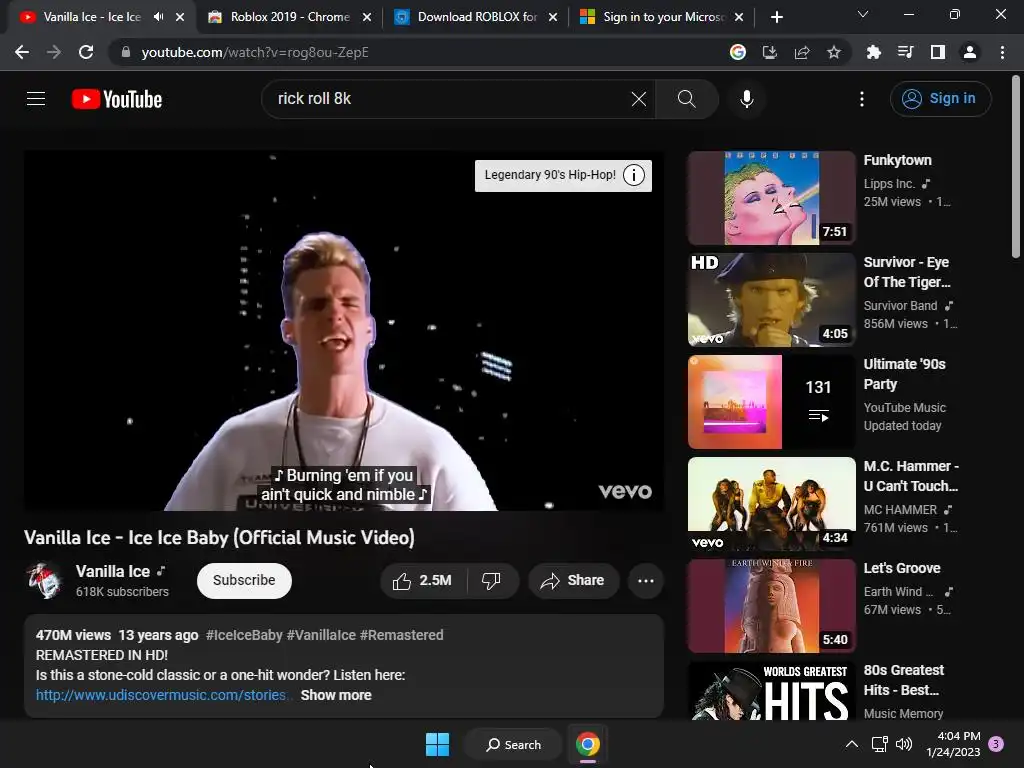Image resolution: width=1024 pixels, height=768 pixels.
Task: Open M.C. Hammer U Can't Touch thumbnail
Action: [x=771, y=504]
